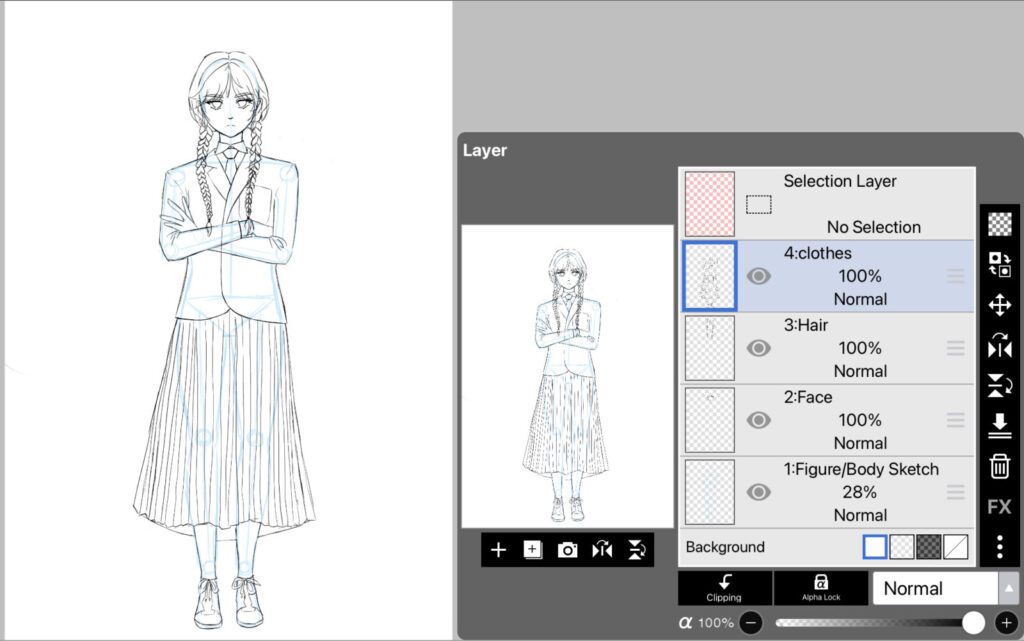1024x641 pixels.
Task: Click the checkerboard clear layer icon
Action: point(999,224)
